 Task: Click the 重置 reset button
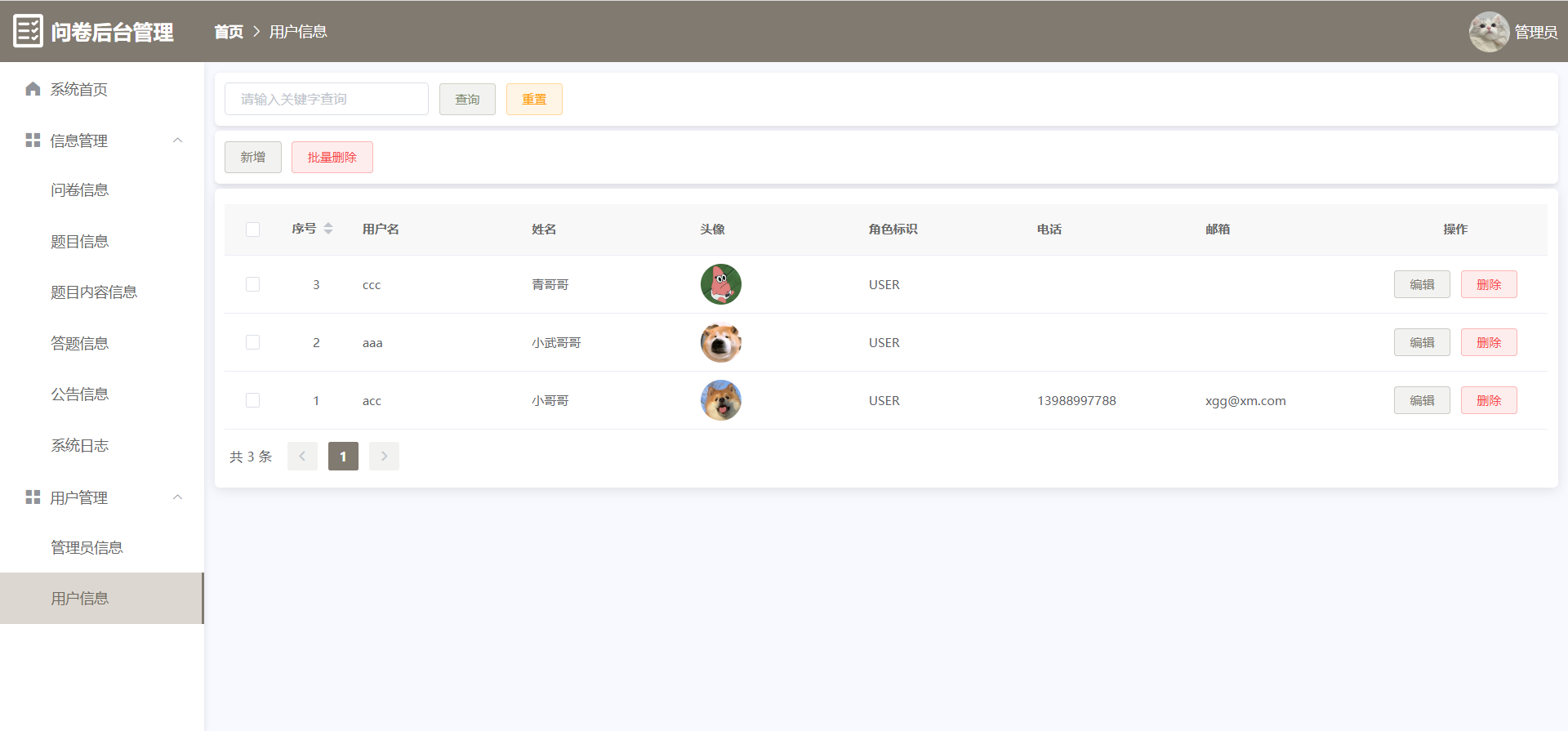tap(534, 100)
